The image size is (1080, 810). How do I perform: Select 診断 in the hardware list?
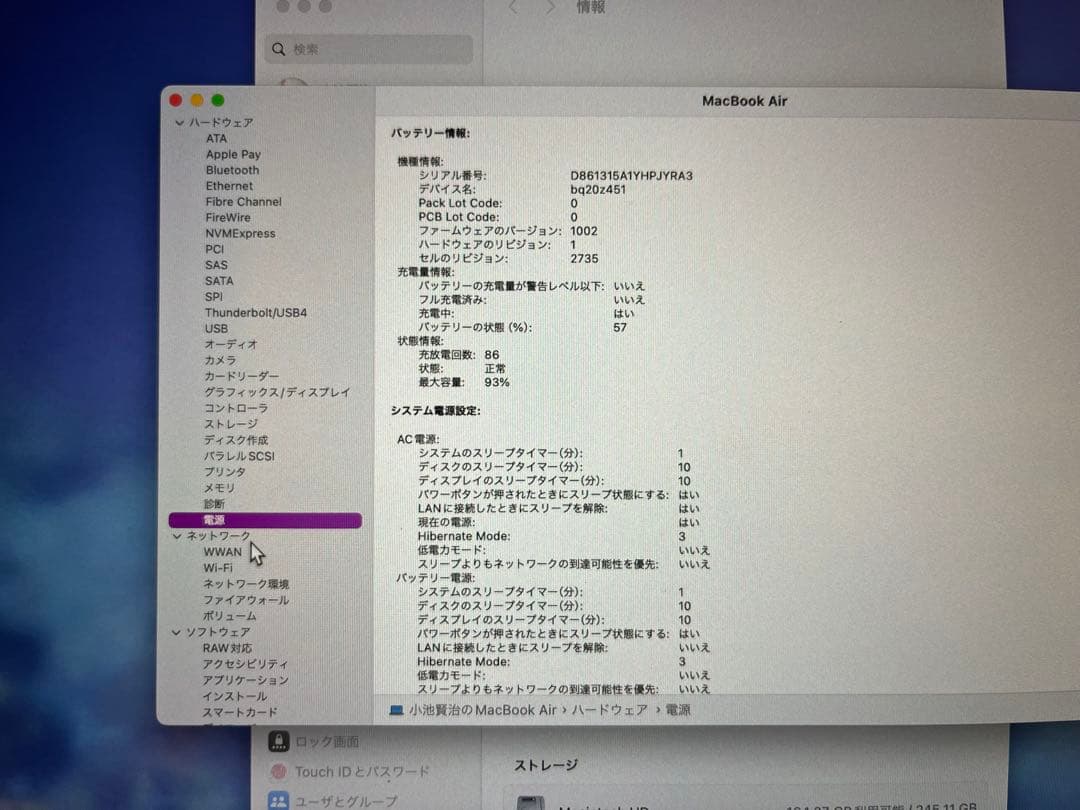coord(212,503)
